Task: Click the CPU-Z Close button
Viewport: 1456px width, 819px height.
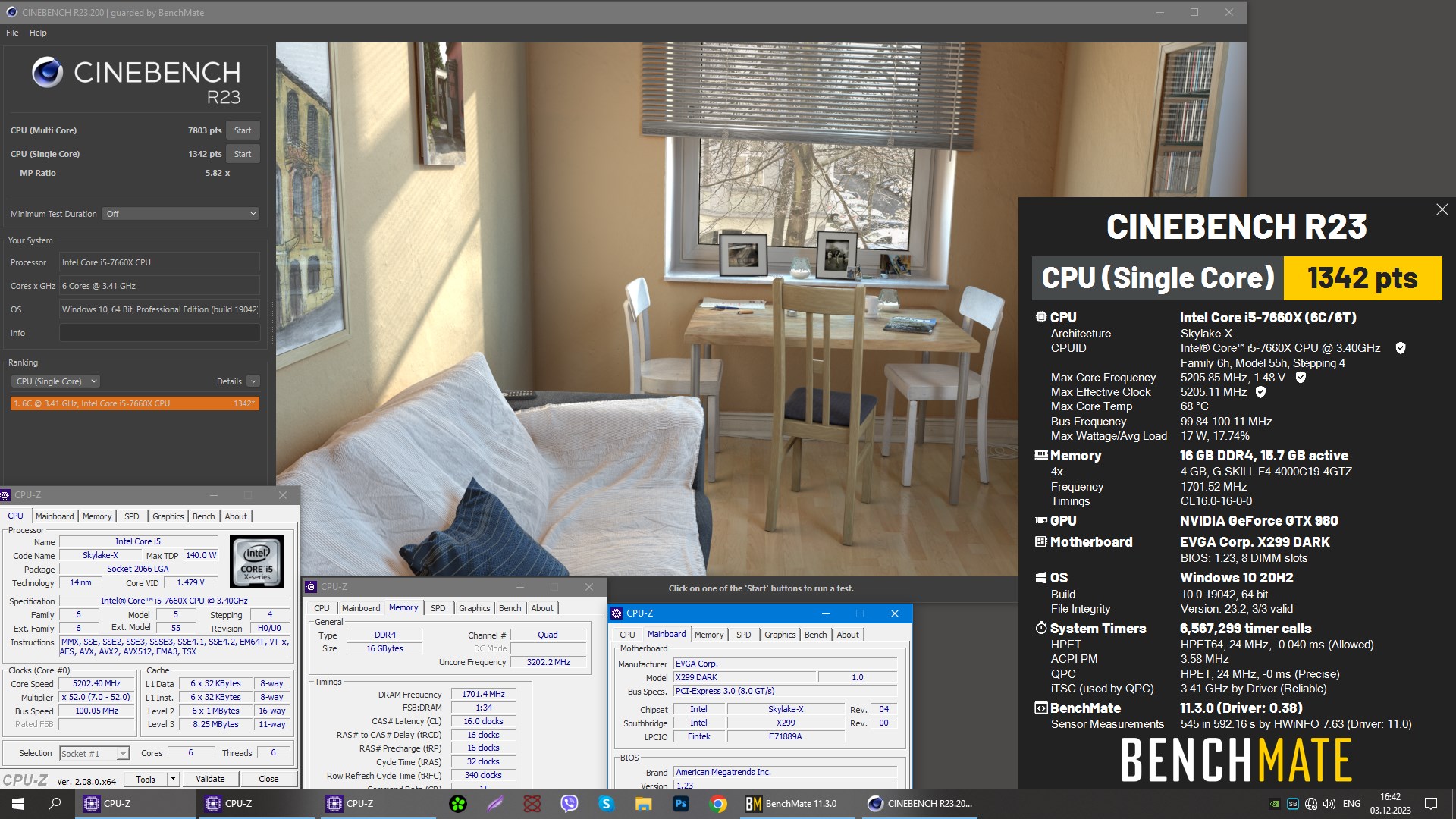Action: coord(268,779)
